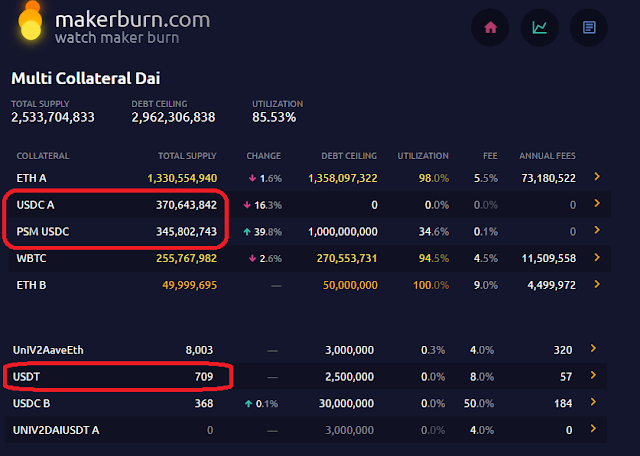Sort by ANNUAL FEES column header
640x456 pixels.
pyautogui.click(x=547, y=156)
